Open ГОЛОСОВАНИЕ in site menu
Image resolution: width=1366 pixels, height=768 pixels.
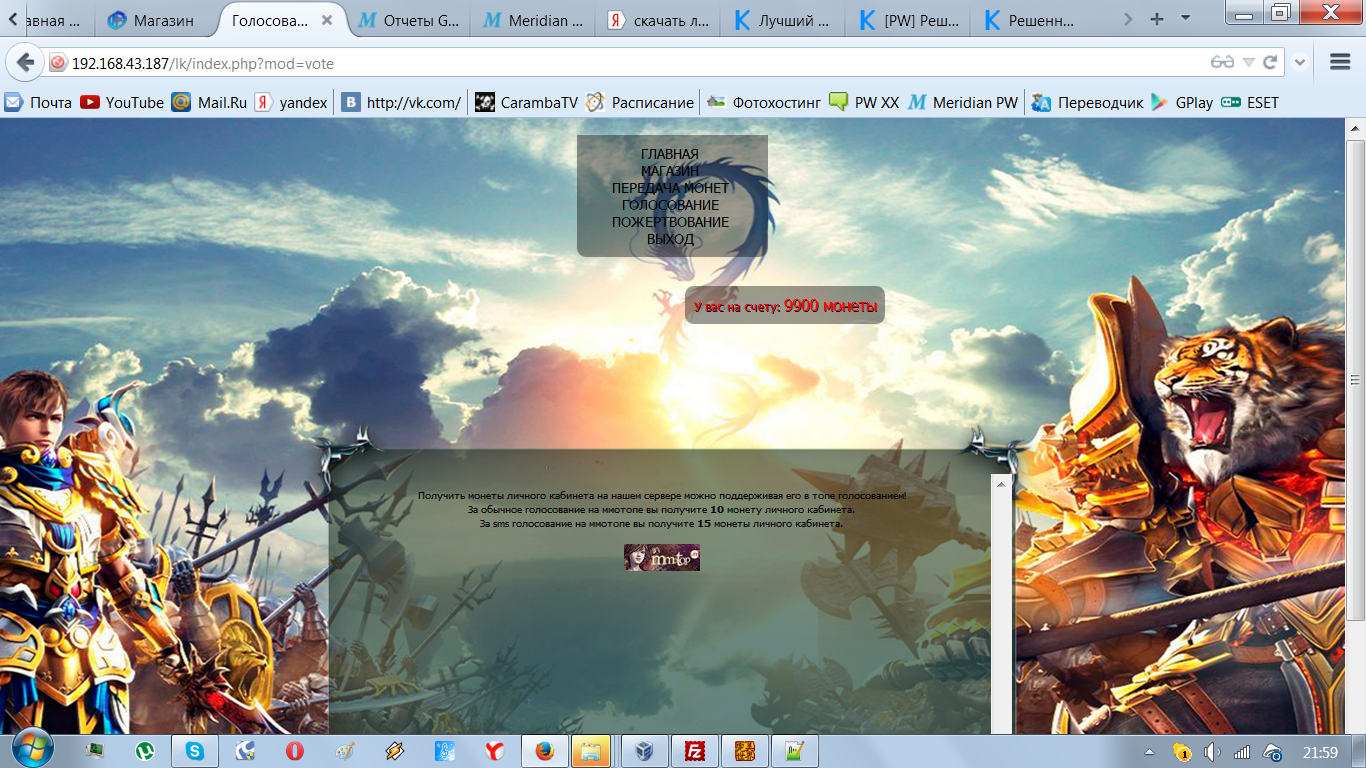coord(670,205)
